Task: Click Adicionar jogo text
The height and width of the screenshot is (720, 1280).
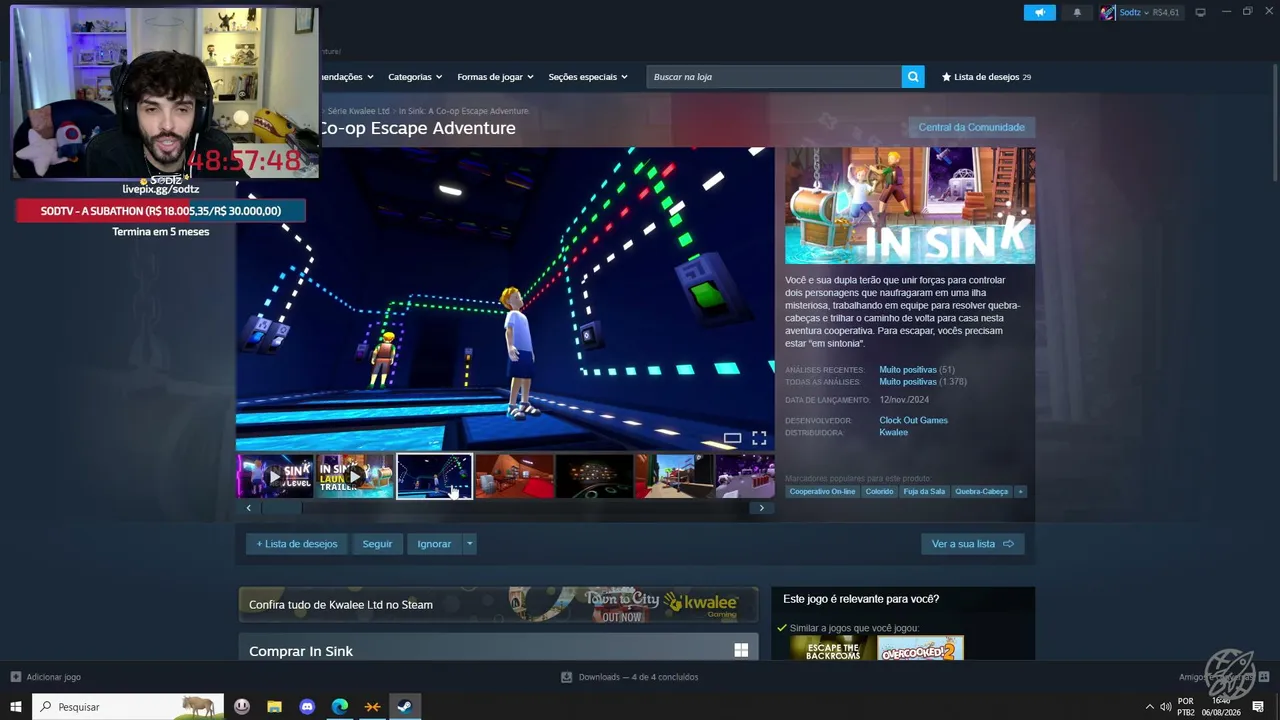Action: (53, 677)
